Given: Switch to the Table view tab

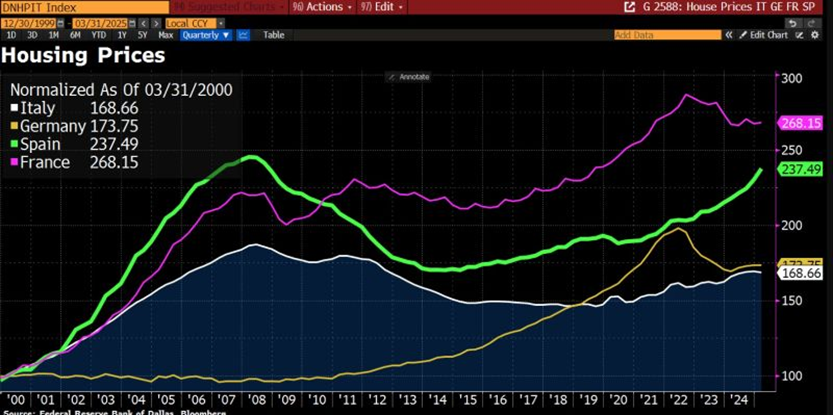Looking at the screenshot, I should 273,35.
